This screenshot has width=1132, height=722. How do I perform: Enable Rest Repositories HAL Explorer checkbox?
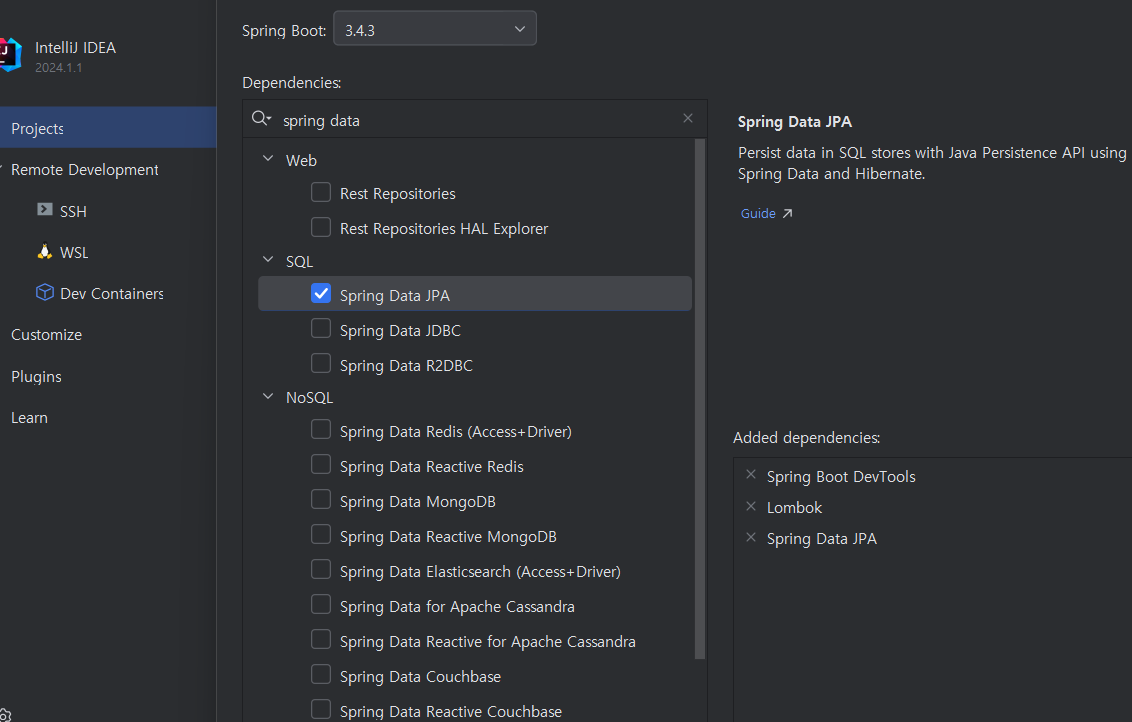[321, 227]
